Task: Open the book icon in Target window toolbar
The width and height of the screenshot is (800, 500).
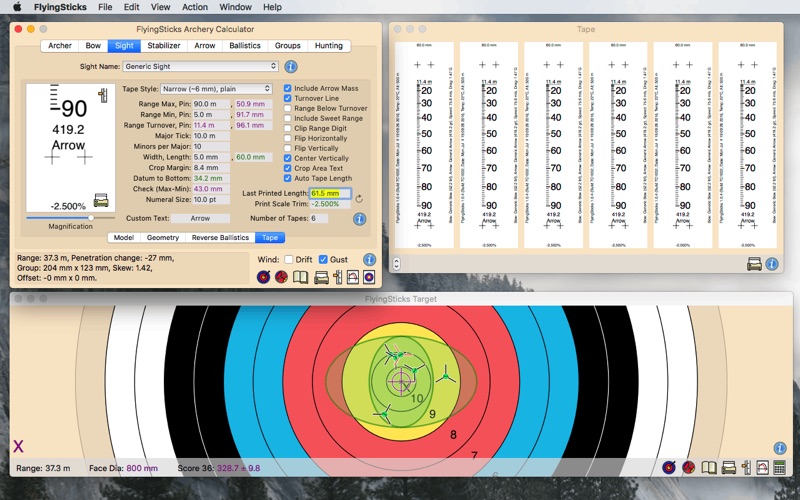Action: coord(709,467)
